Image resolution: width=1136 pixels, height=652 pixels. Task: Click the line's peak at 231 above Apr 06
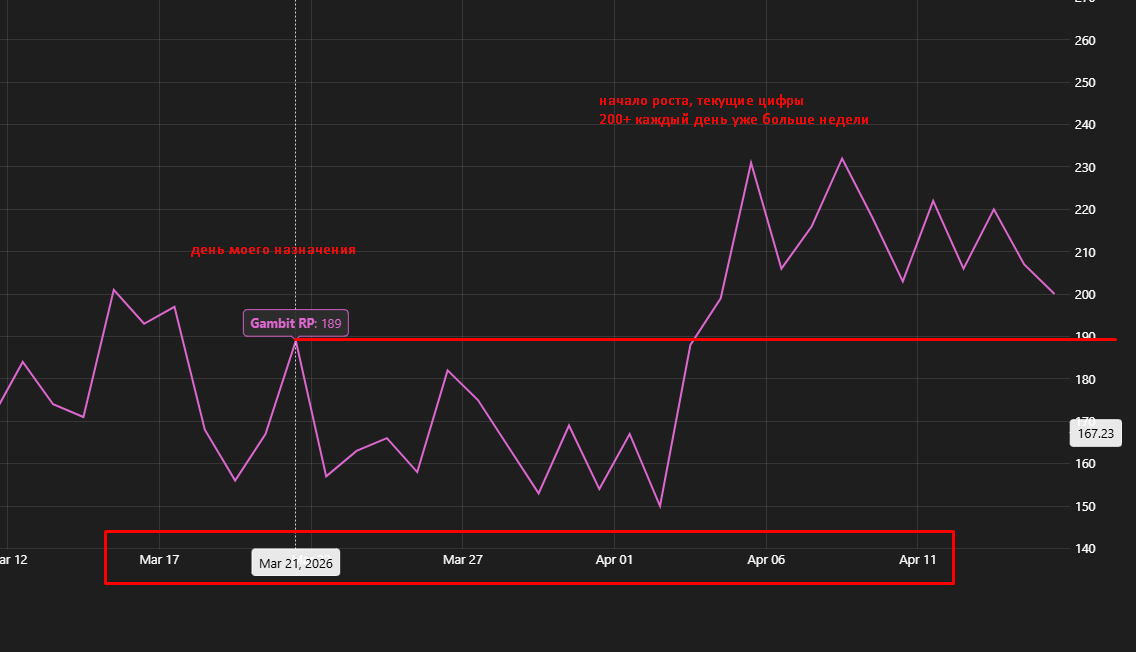pyautogui.click(x=751, y=162)
